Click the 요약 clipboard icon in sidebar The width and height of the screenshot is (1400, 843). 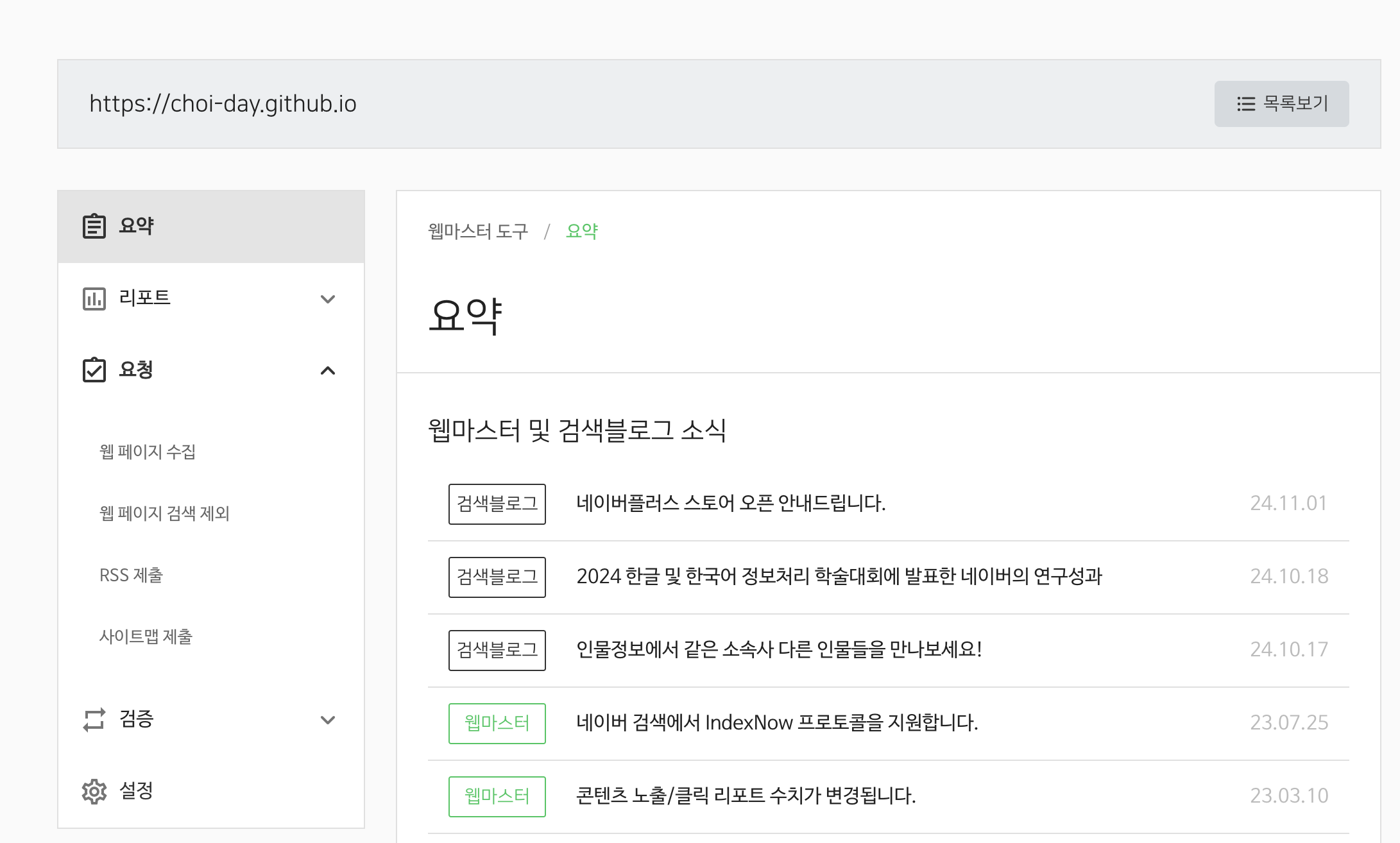point(94,226)
